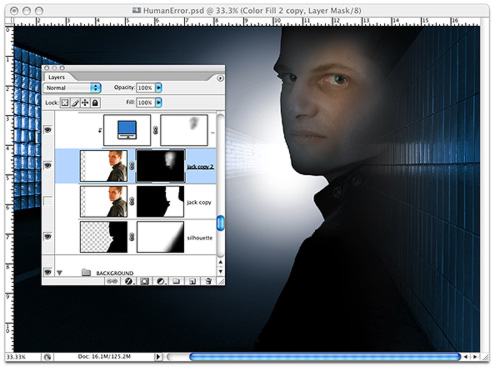
Task: Select the Color Fill layer mask thumbnail
Action: [184, 131]
